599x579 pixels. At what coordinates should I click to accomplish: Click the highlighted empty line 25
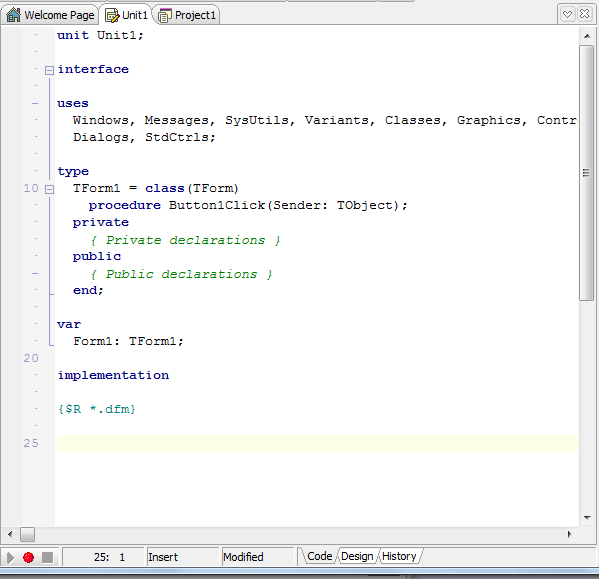tap(317, 443)
